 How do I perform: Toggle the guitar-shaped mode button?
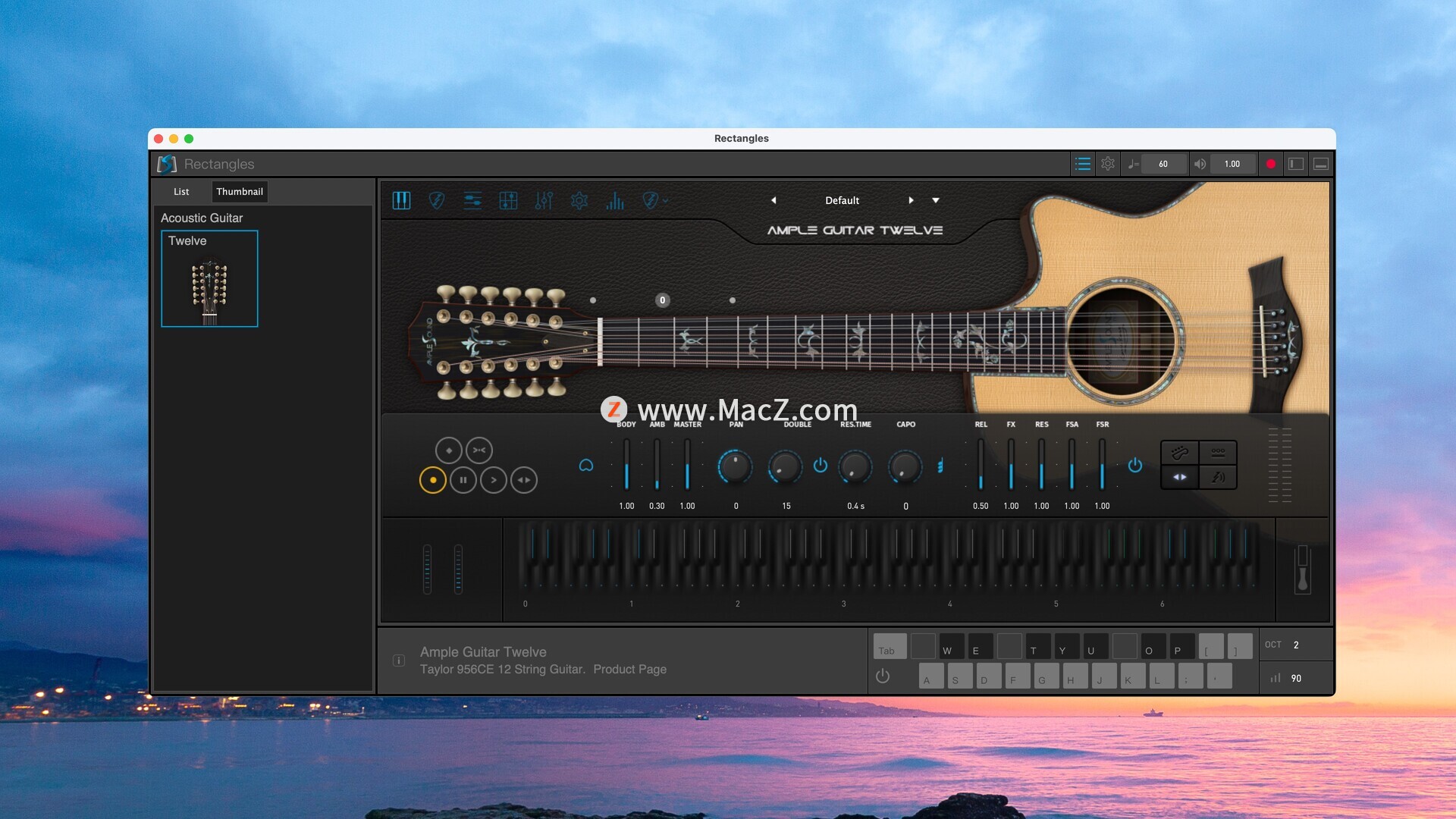click(1180, 453)
